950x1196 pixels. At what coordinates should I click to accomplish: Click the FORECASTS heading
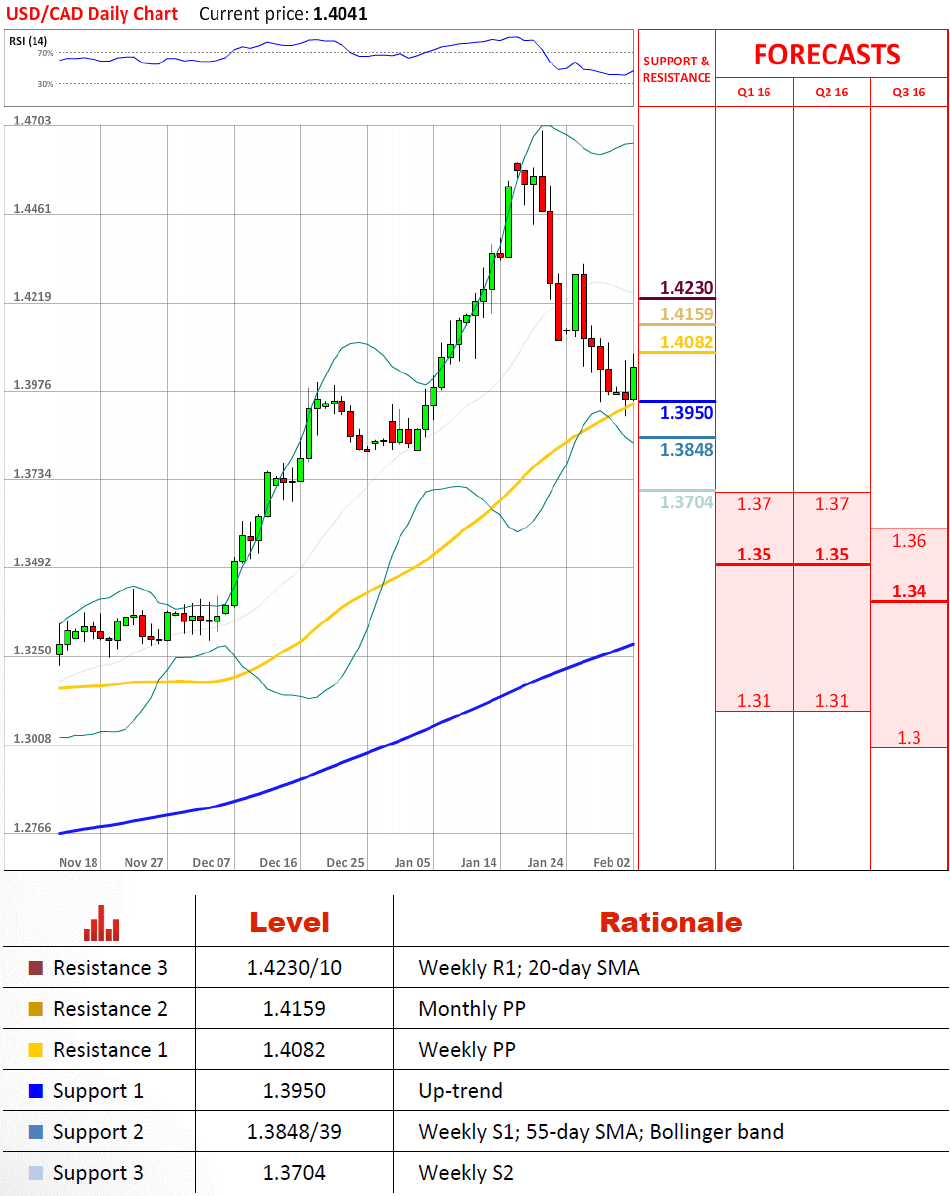pos(826,54)
